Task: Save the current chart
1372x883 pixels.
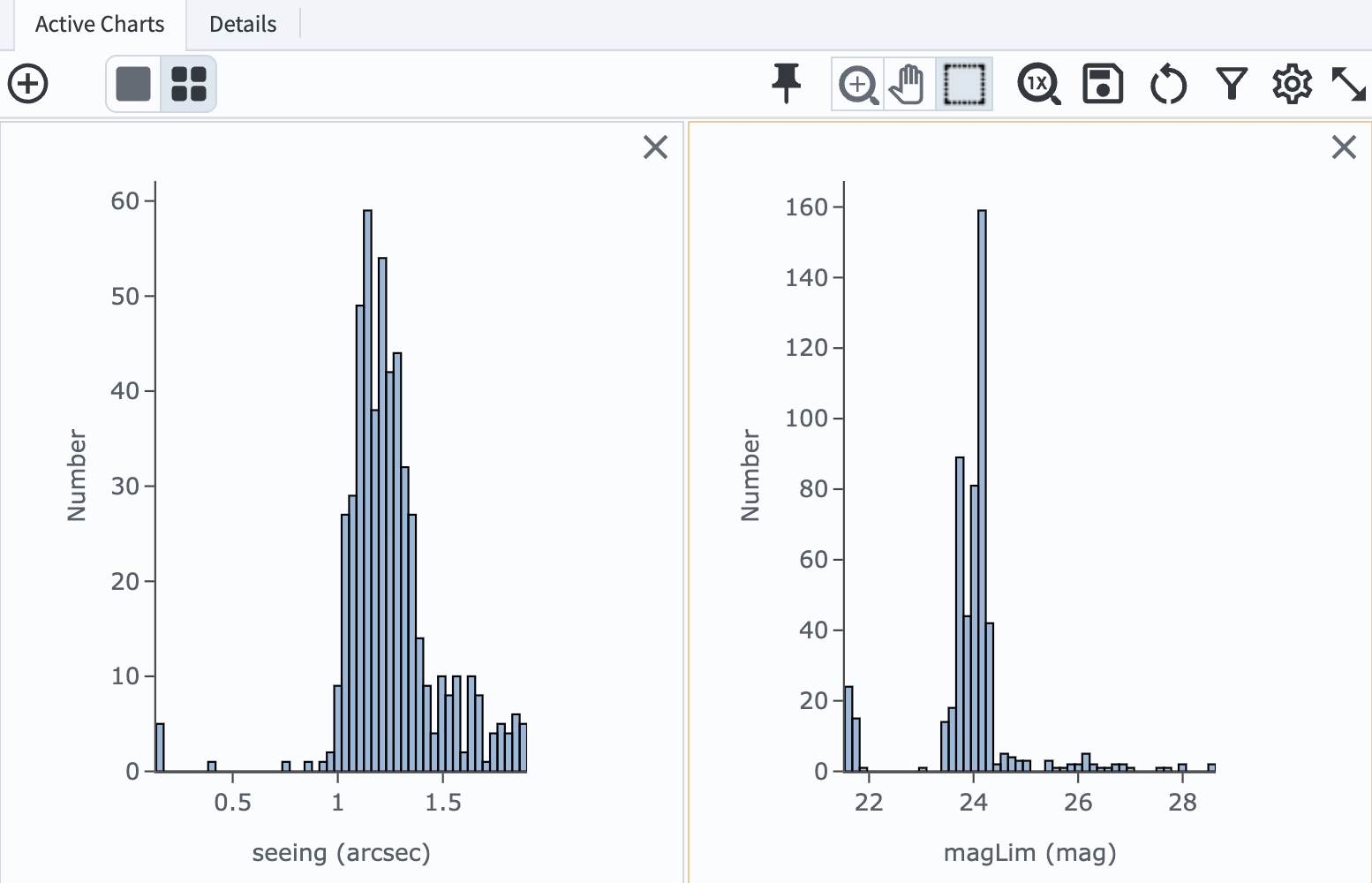Action: click(1103, 83)
